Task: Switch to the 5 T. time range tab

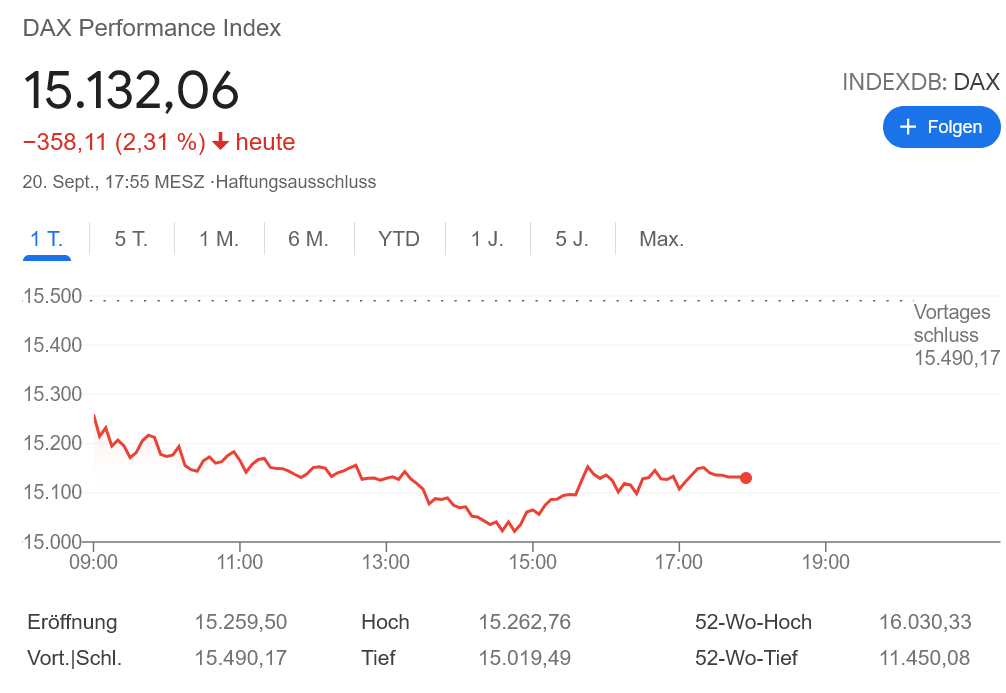Action: 130,238
